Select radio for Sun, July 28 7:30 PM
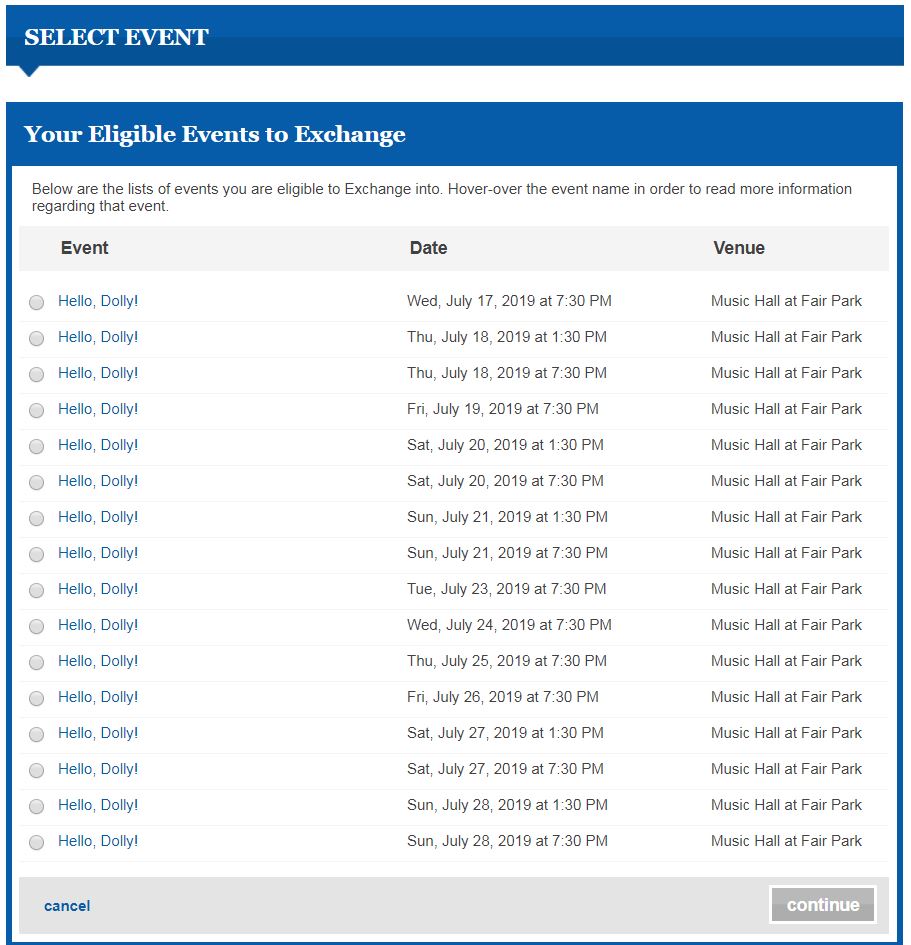Screen dimensions: 911x945 (x=37, y=842)
